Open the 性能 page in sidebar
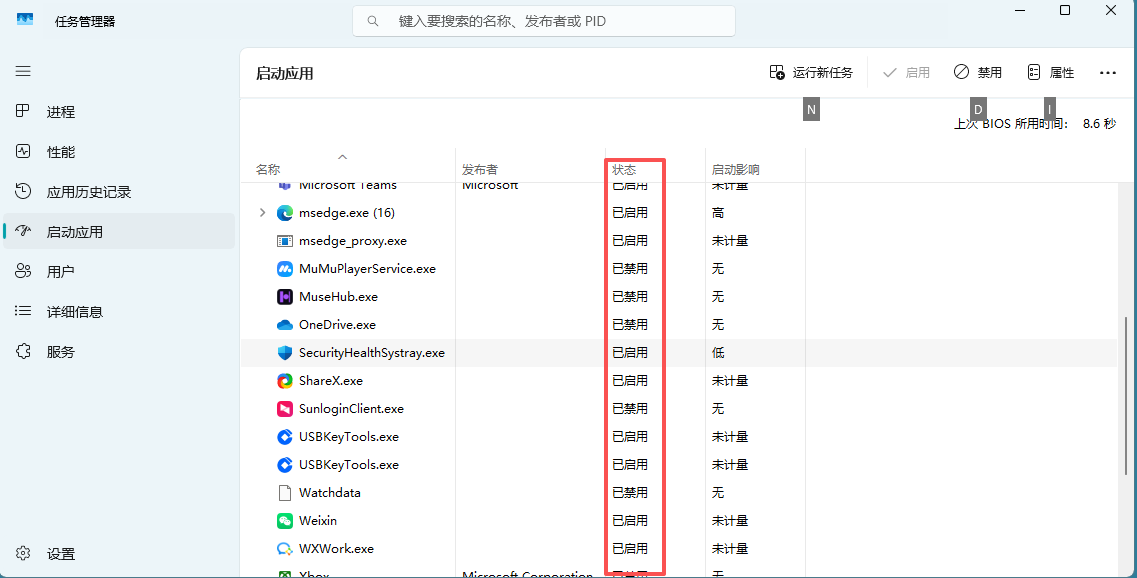 [x=60, y=152]
